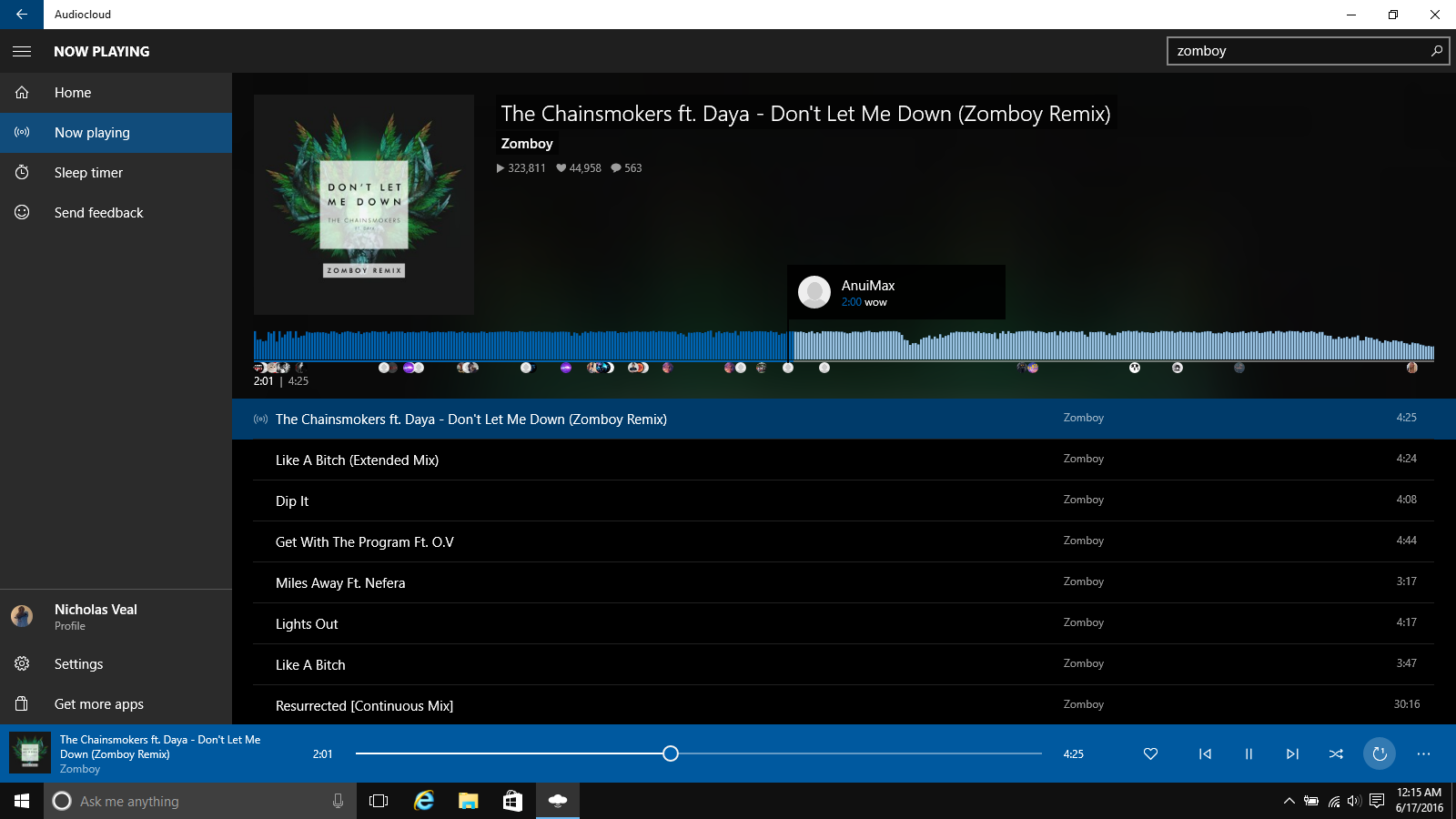Open Settings from sidebar
Viewport: 1456px width, 819px height.
tap(116, 664)
